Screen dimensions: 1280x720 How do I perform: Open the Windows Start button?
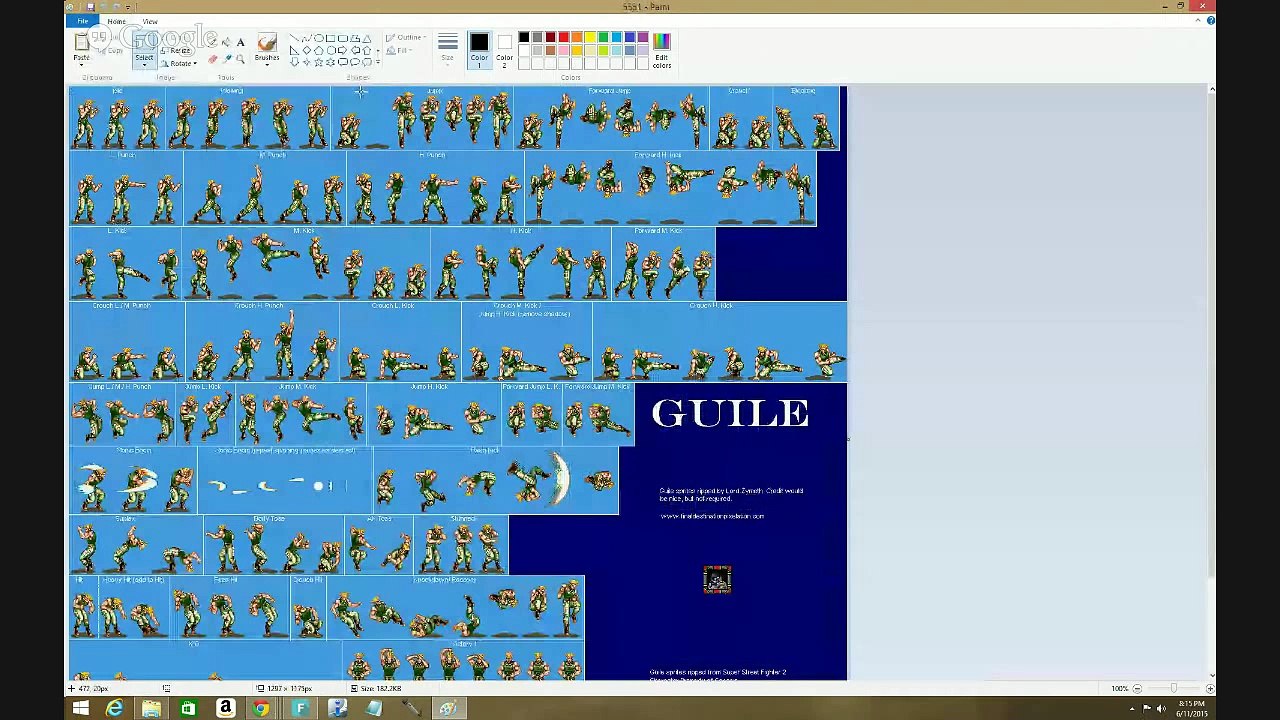tap(81, 708)
